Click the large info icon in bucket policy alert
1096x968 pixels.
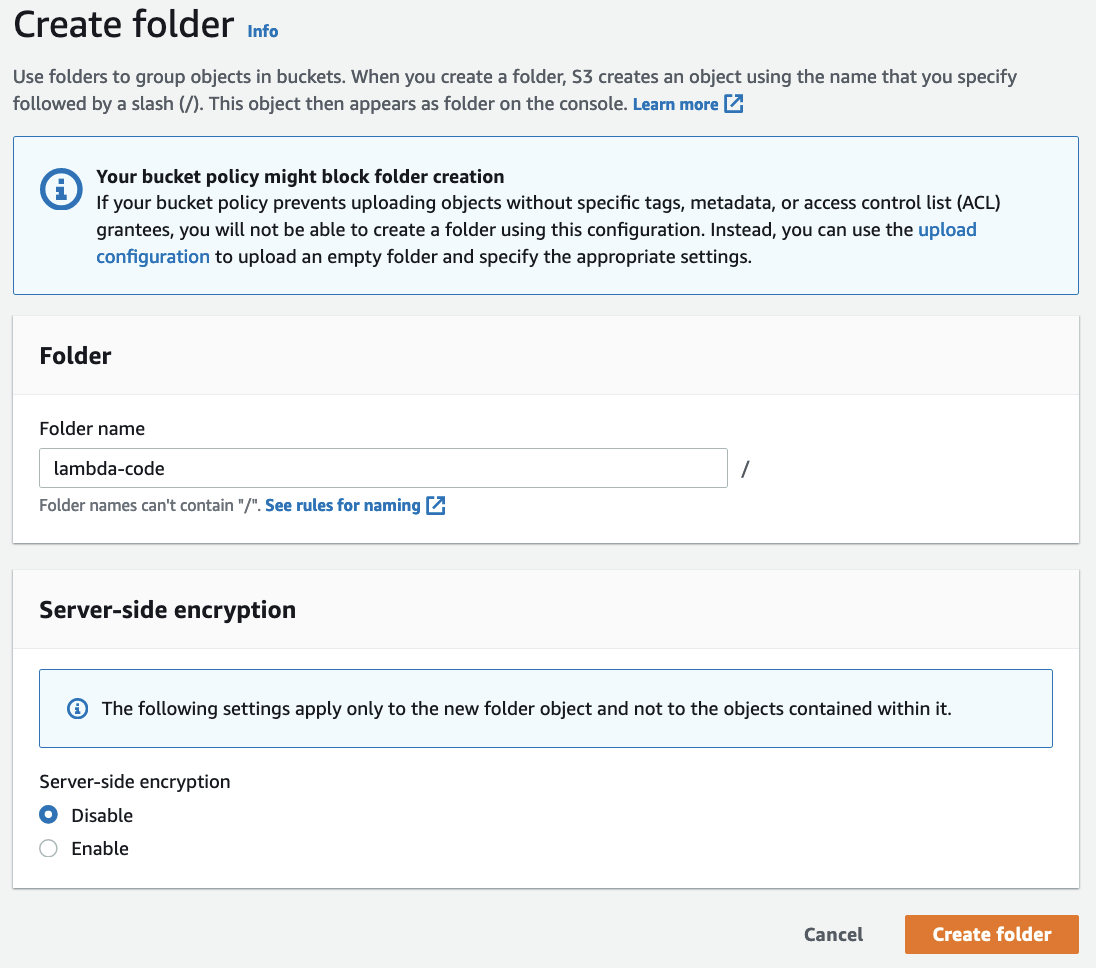[x=61, y=189]
